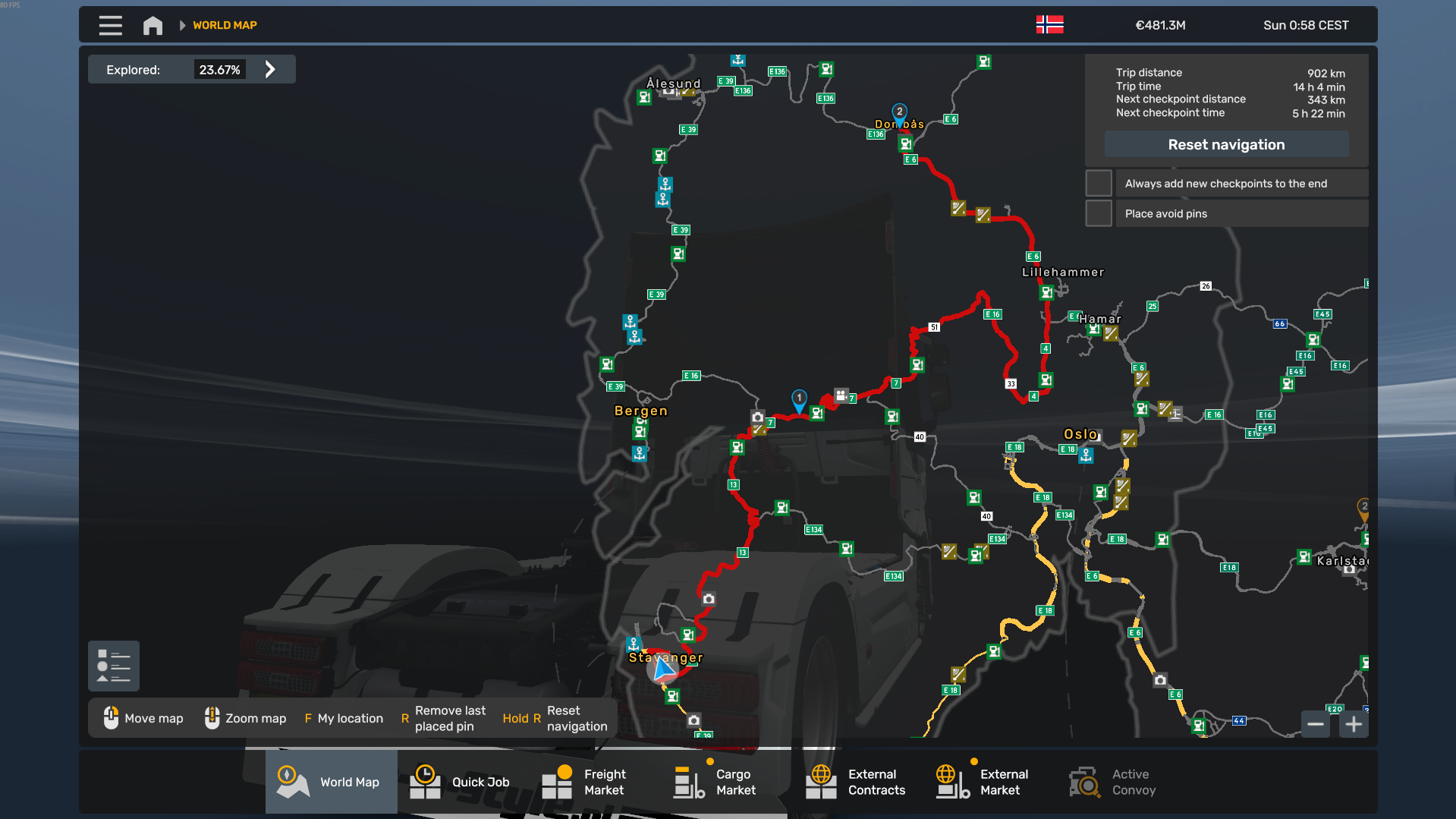Click the fuel station icon below Lillehammer
1456x819 pixels.
(x=1046, y=292)
